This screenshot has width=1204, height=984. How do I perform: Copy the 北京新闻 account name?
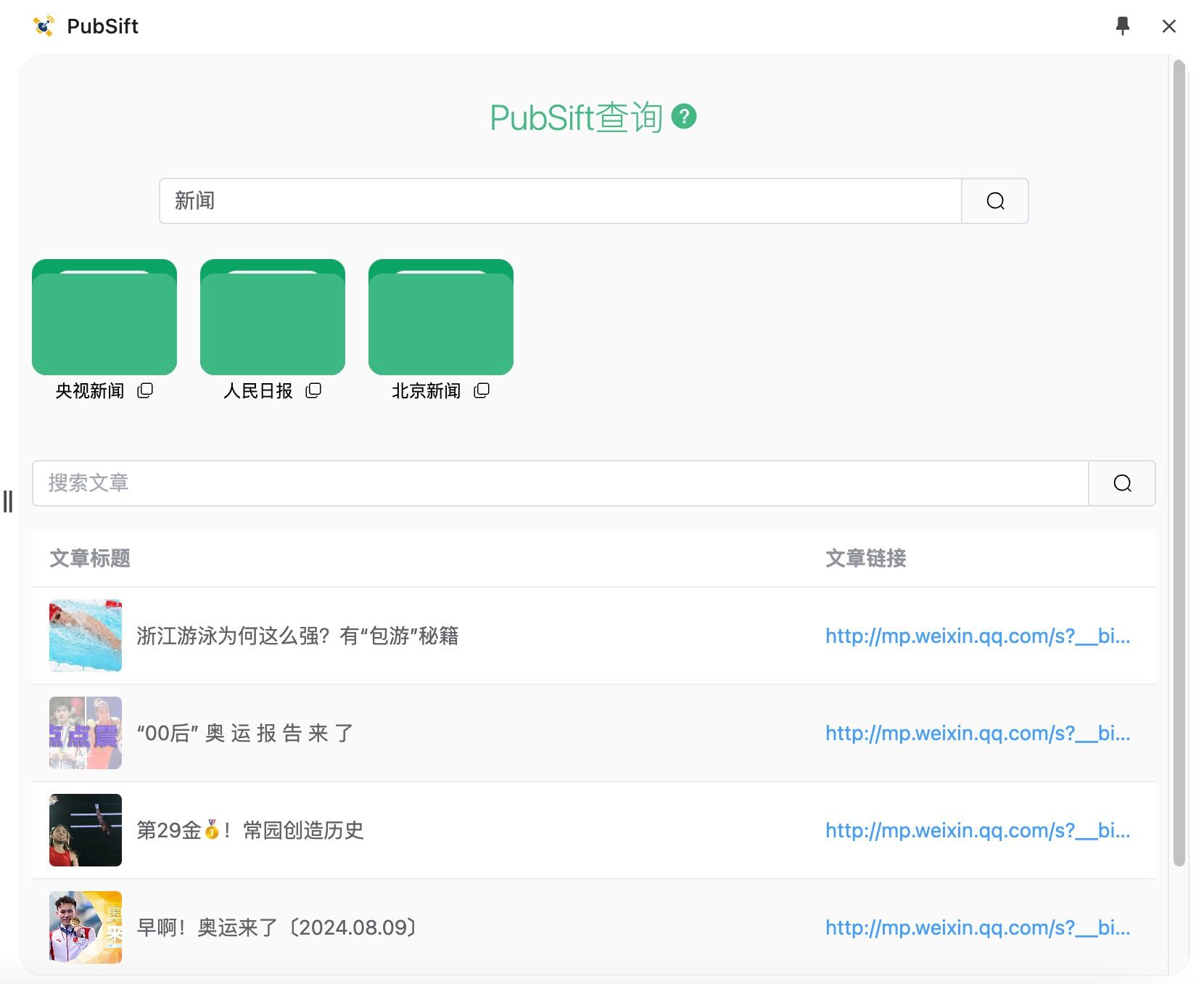(482, 391)
